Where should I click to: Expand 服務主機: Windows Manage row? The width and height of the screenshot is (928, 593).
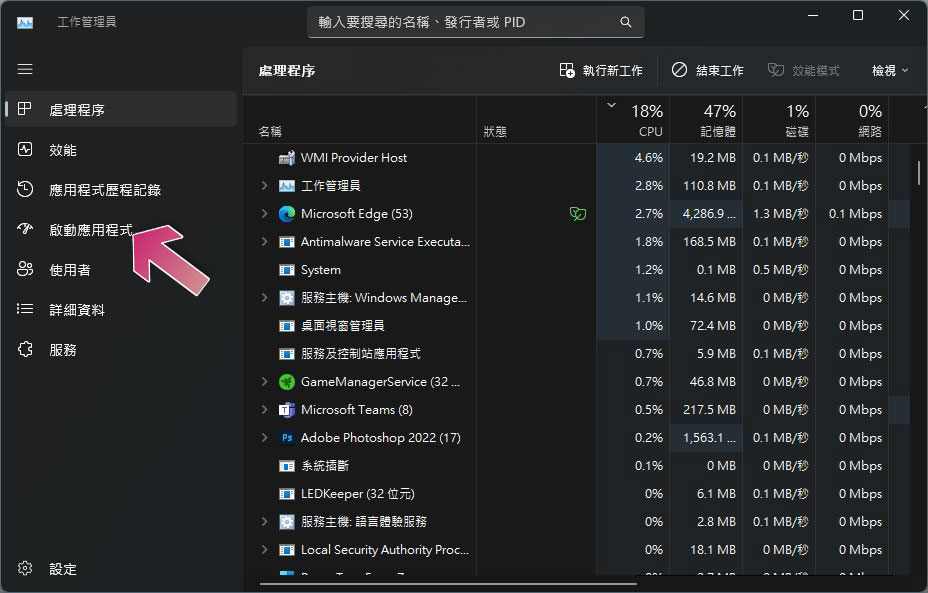tap(264, 298)
